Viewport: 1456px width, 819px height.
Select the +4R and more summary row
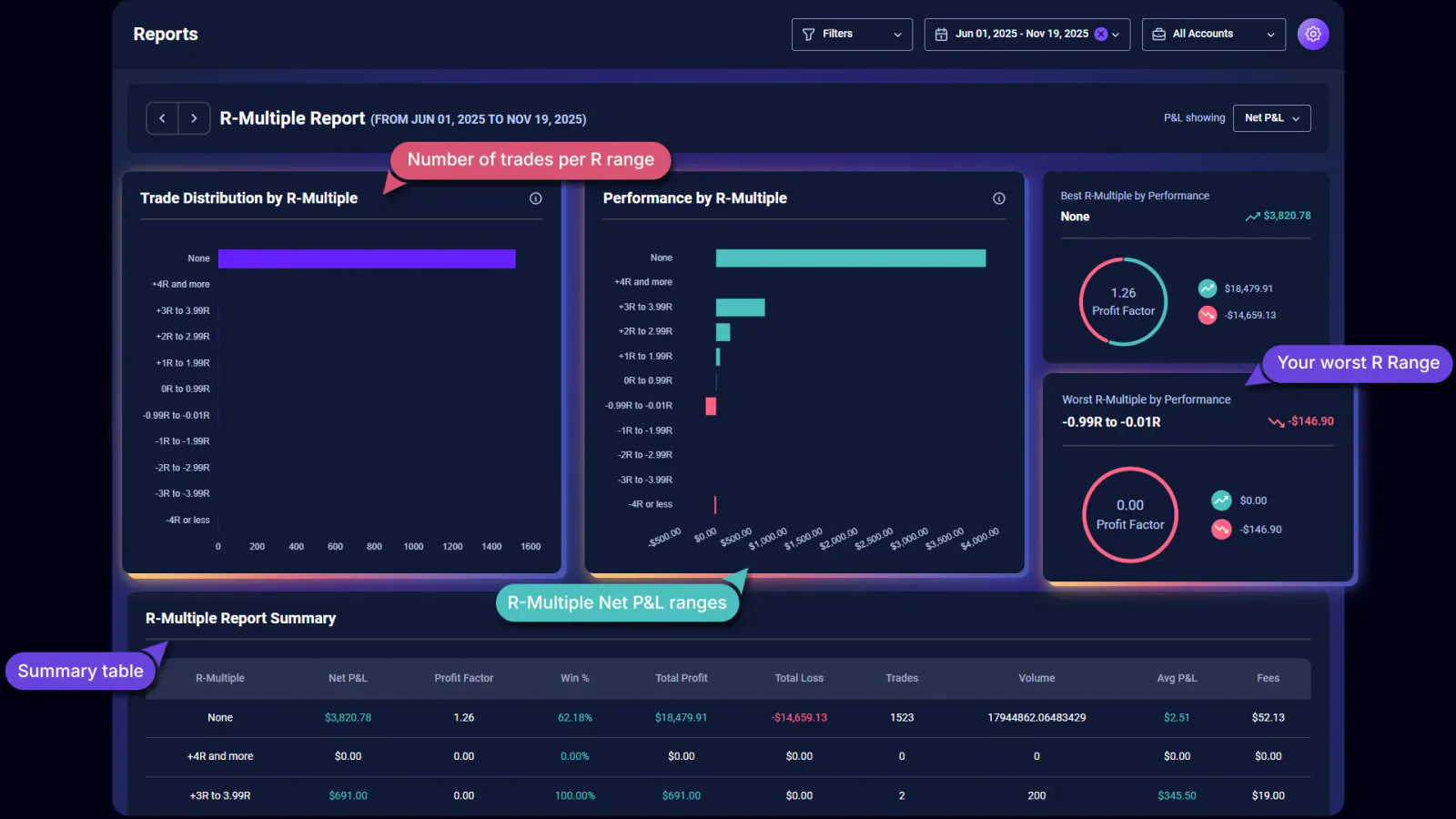point(728,756)
